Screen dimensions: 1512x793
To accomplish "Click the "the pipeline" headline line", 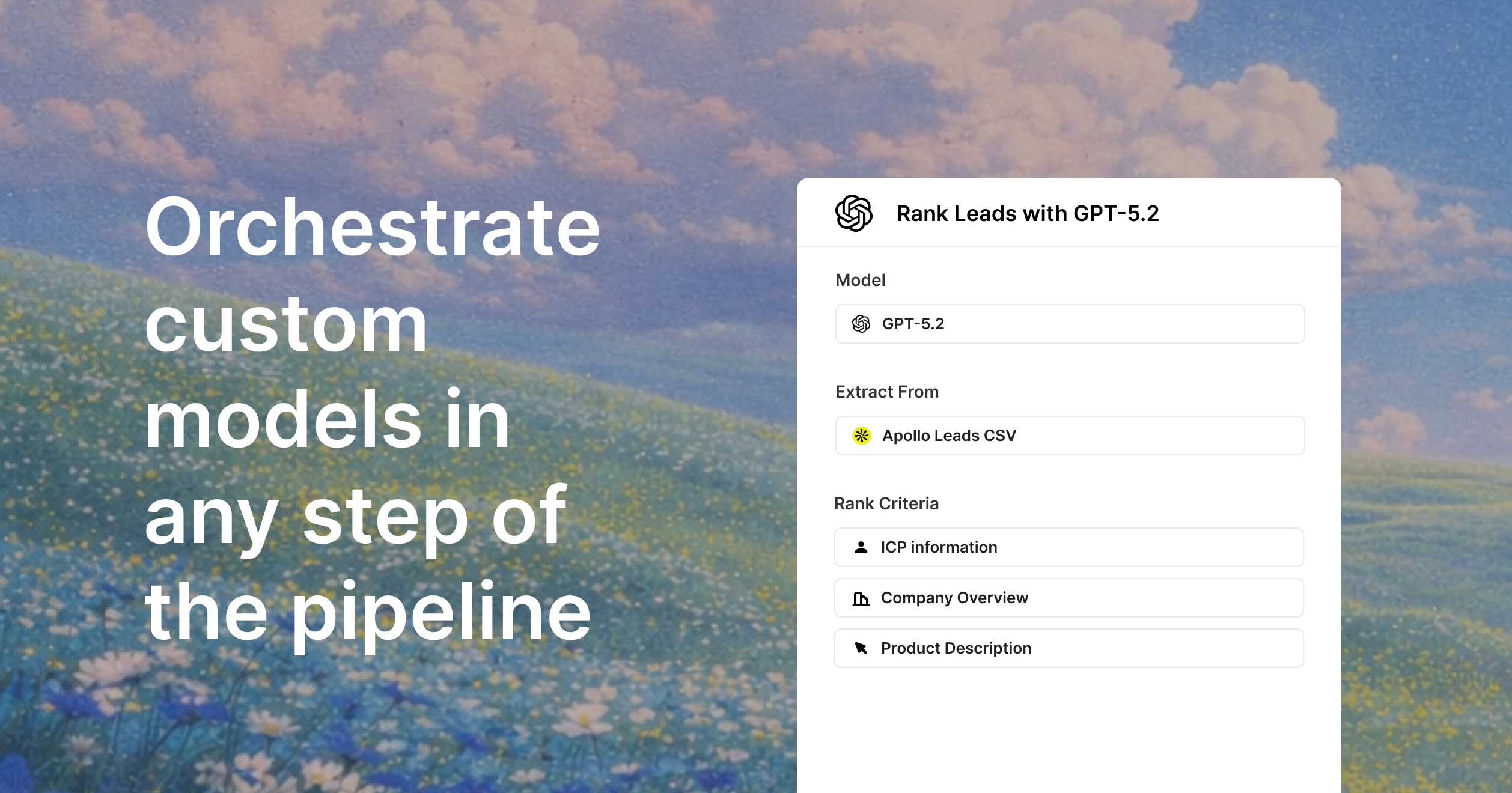I will click(368, 613).
